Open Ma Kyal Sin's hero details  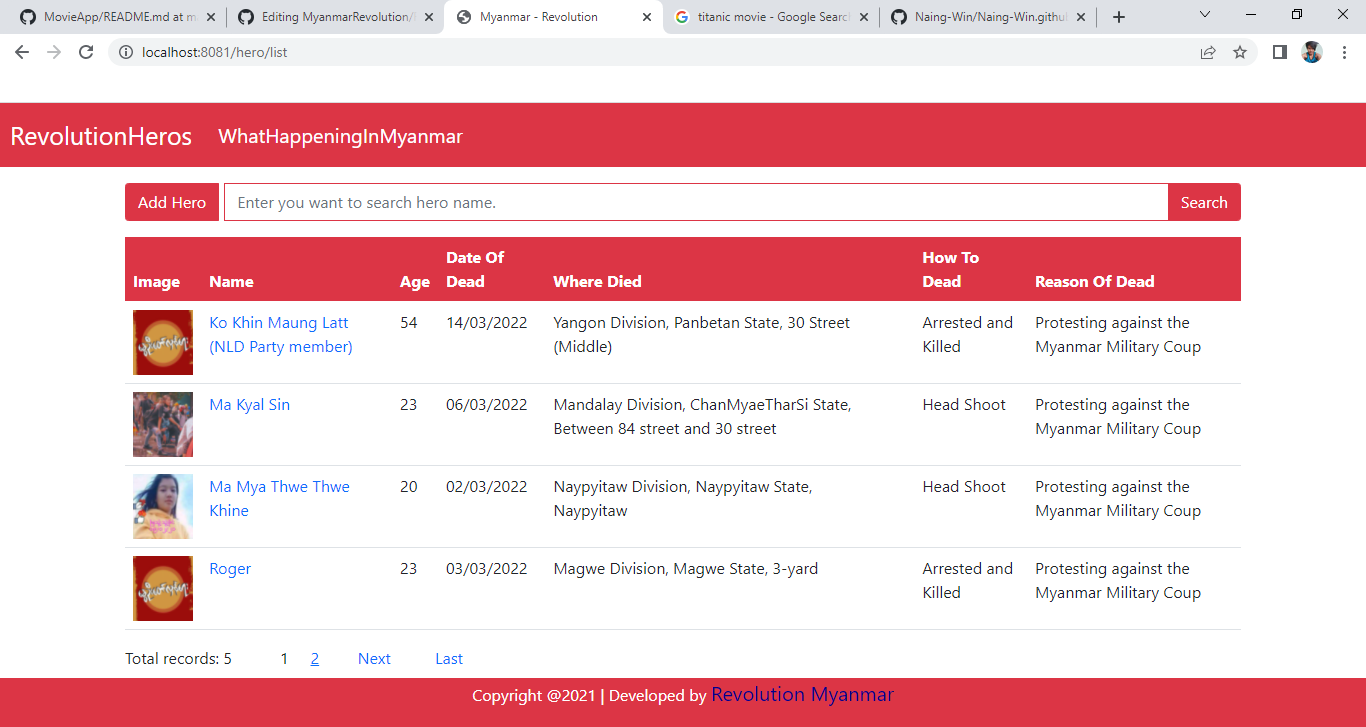click(x=249, y=404)
